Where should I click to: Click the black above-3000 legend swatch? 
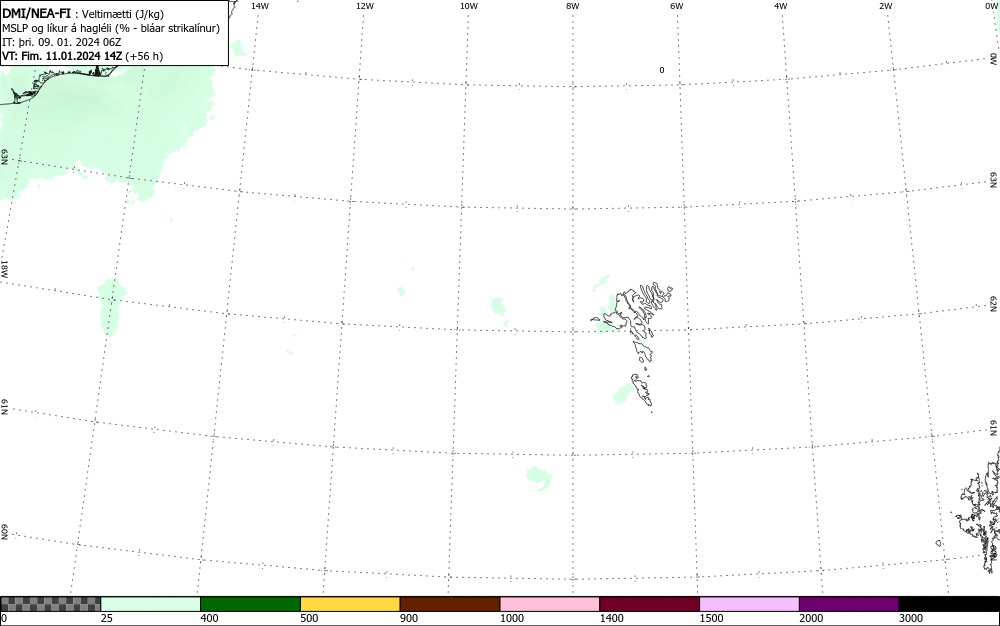click(949, 604)
